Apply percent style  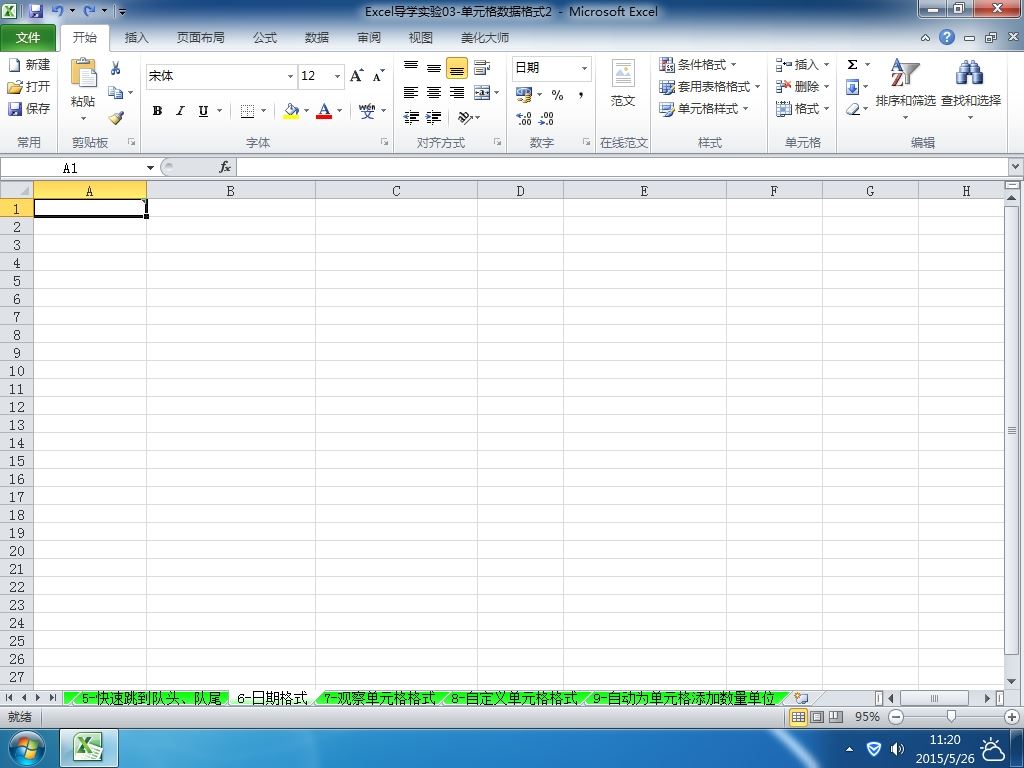click(x=557, y=95)
